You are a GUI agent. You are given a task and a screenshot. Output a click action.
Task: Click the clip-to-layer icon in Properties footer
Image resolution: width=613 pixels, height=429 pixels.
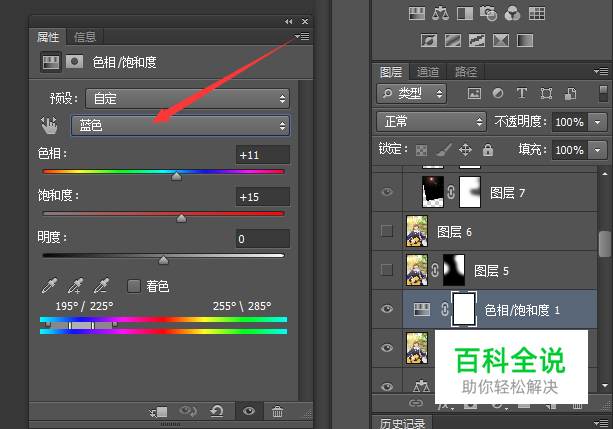pyautogui.click(x=157, y=411)
